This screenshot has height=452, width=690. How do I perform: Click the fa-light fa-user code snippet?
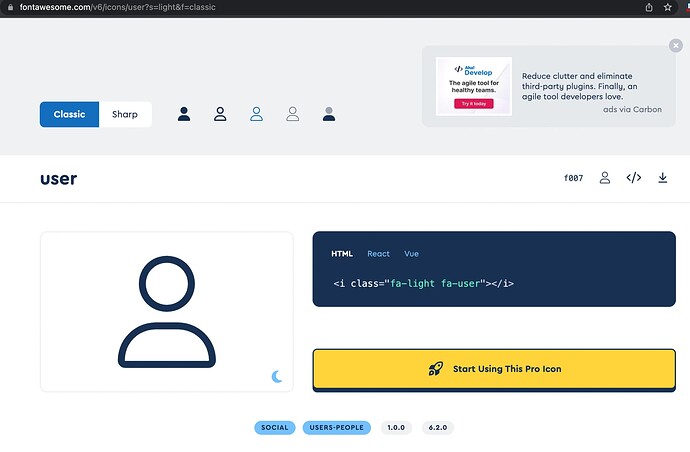[423, 284]
